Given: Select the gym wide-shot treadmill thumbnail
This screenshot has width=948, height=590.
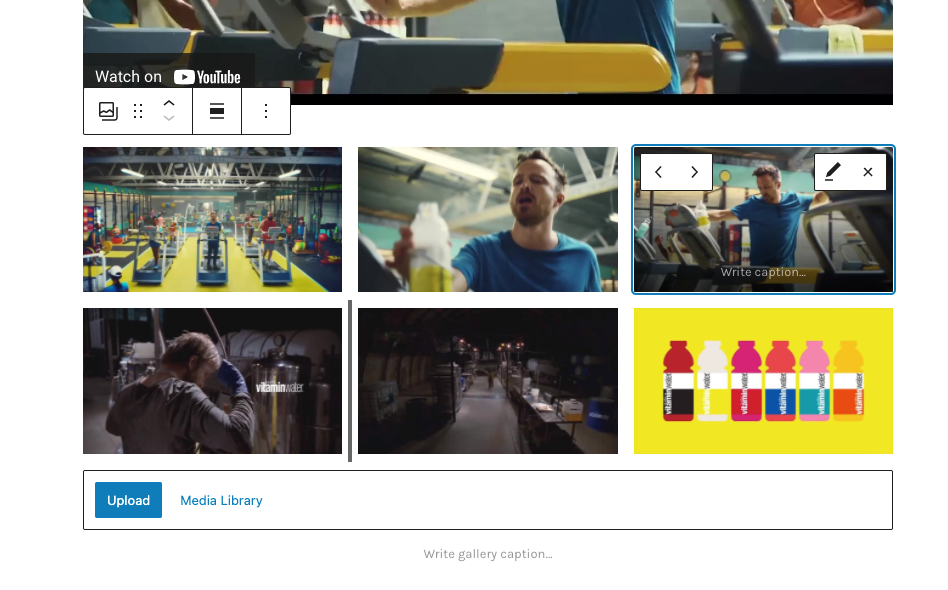Looking at the screenshot, I should [212, 219].
